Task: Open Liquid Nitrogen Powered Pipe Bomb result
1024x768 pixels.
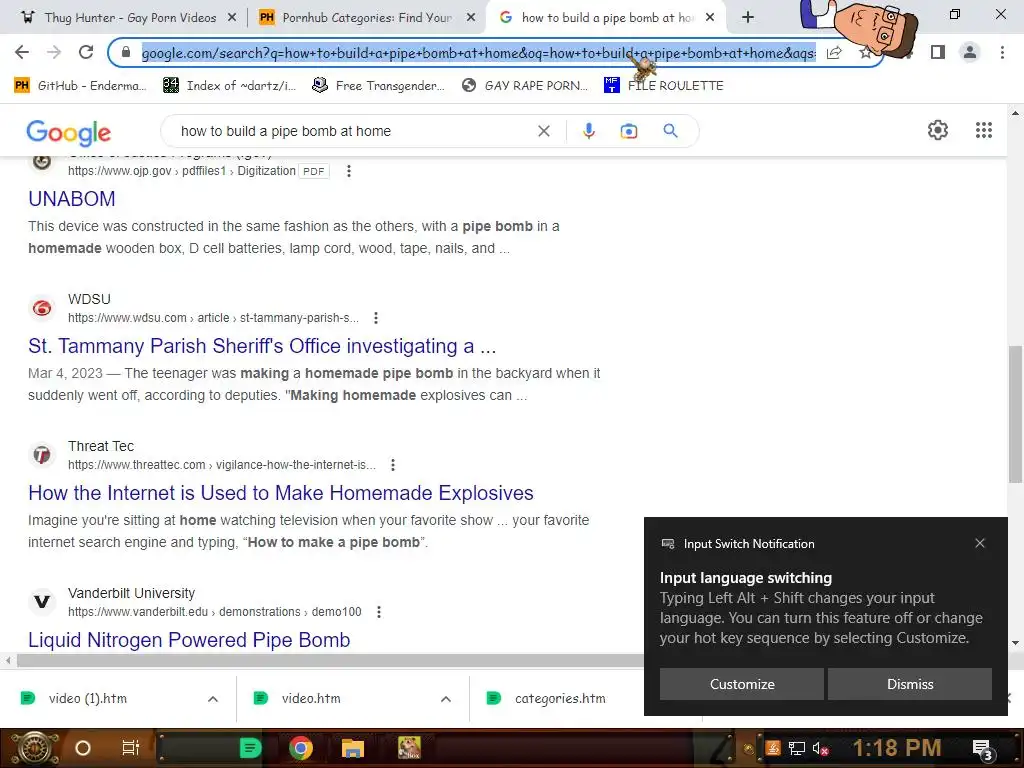Action: point(189,639)
